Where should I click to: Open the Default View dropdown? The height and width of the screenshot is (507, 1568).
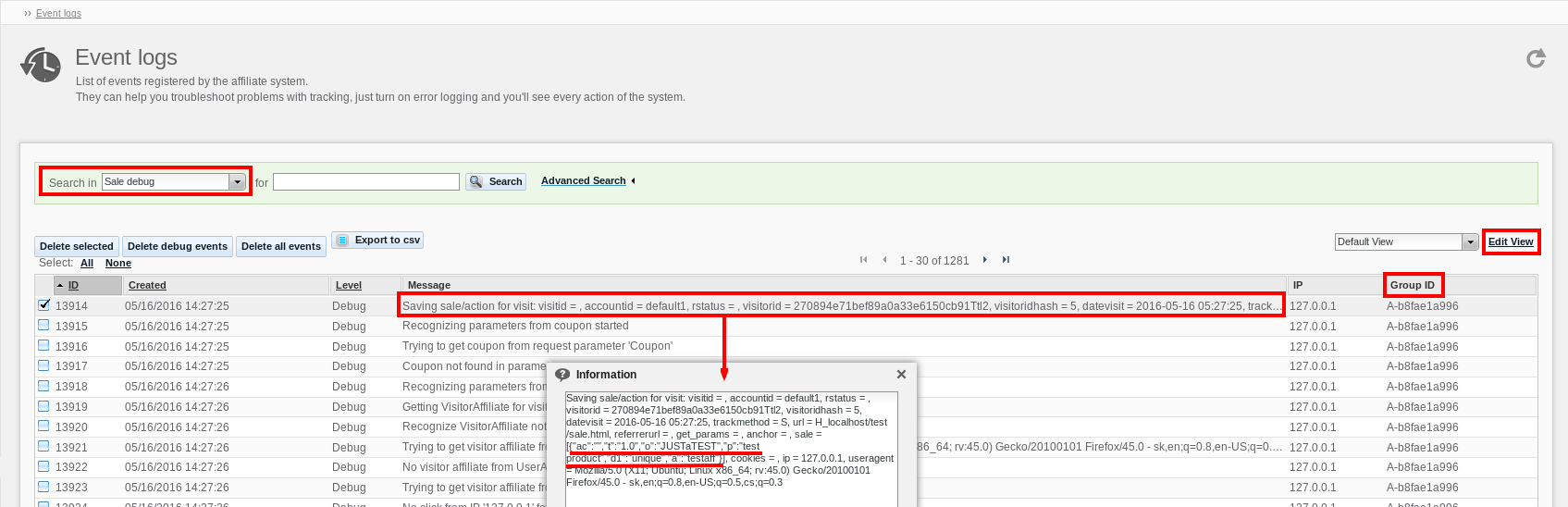pyautogui.click(x=1470, y=242)
